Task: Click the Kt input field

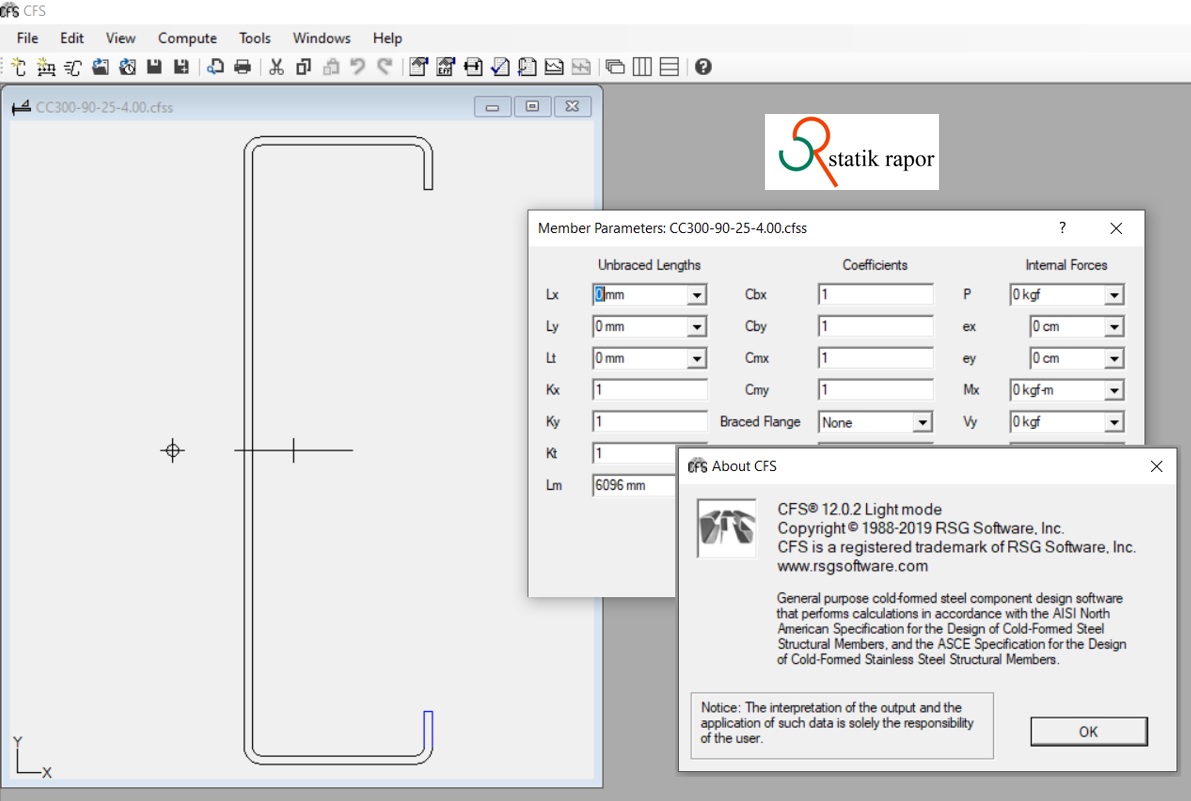Action: coord(634,453)
